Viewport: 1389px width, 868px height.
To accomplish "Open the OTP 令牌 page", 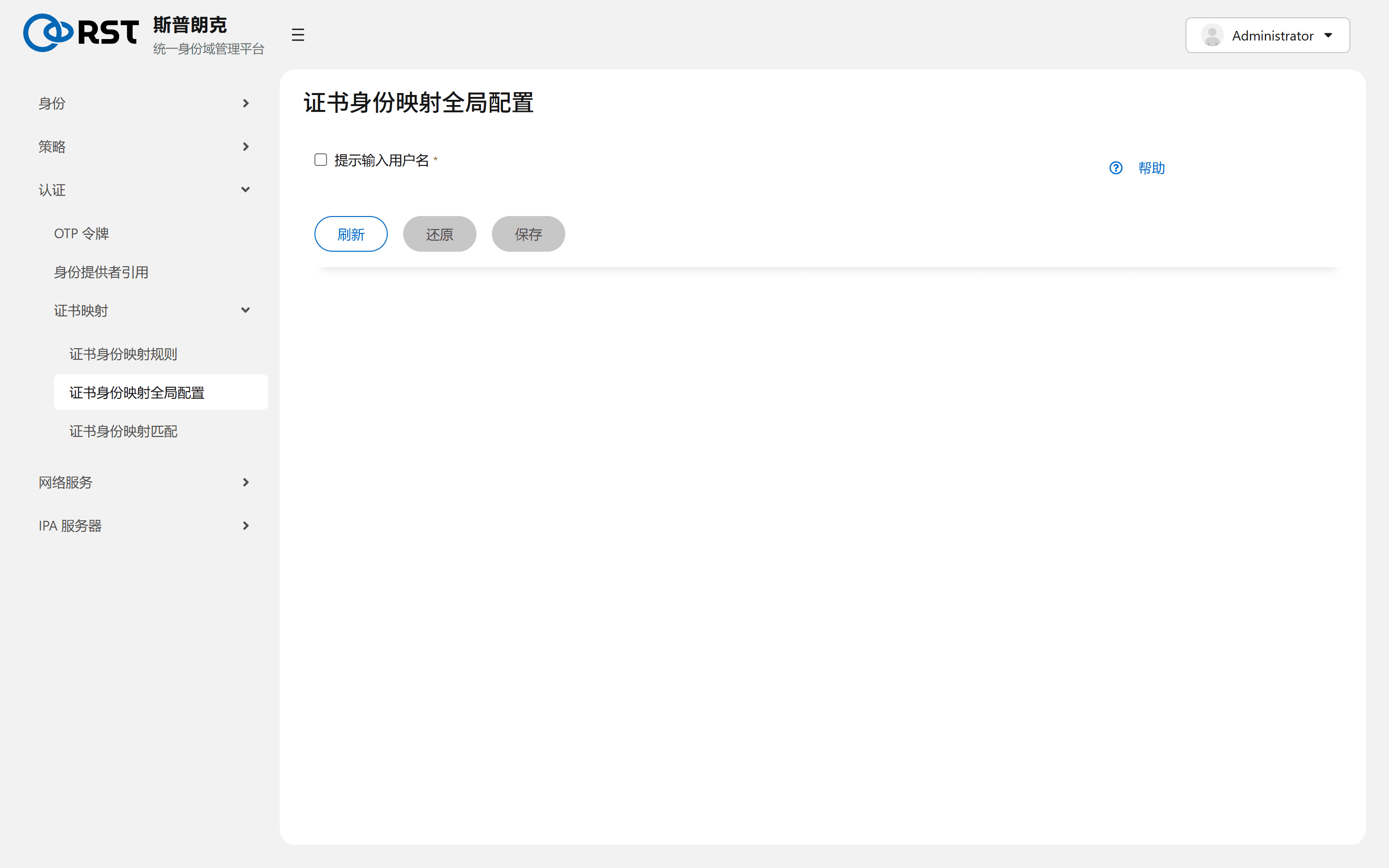I will pyautogui.click(x=82, y=234).
